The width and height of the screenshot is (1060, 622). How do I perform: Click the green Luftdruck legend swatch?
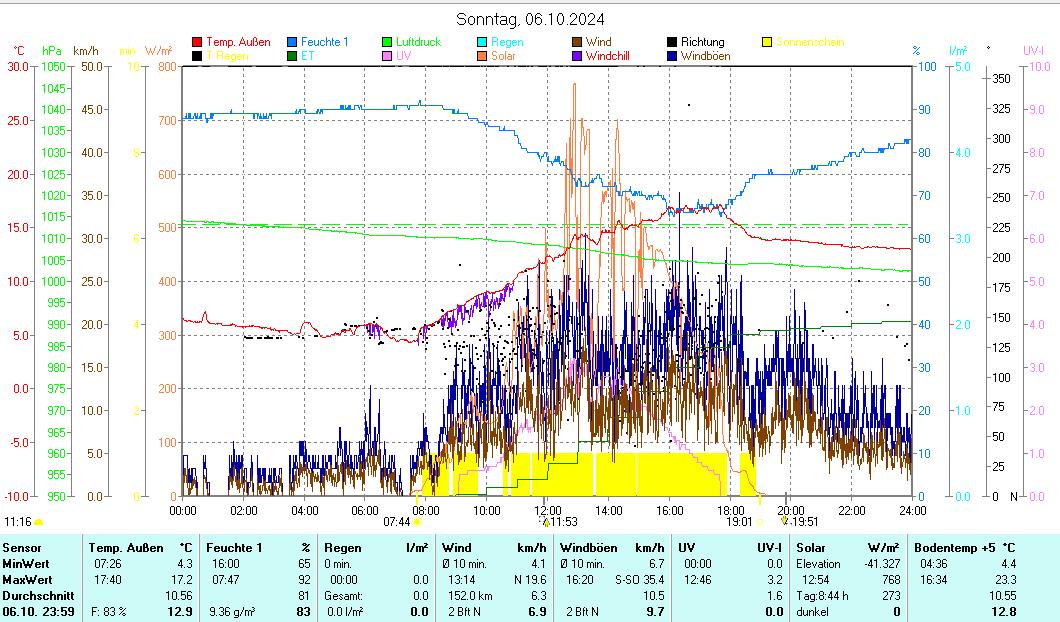tap(387, 43)
